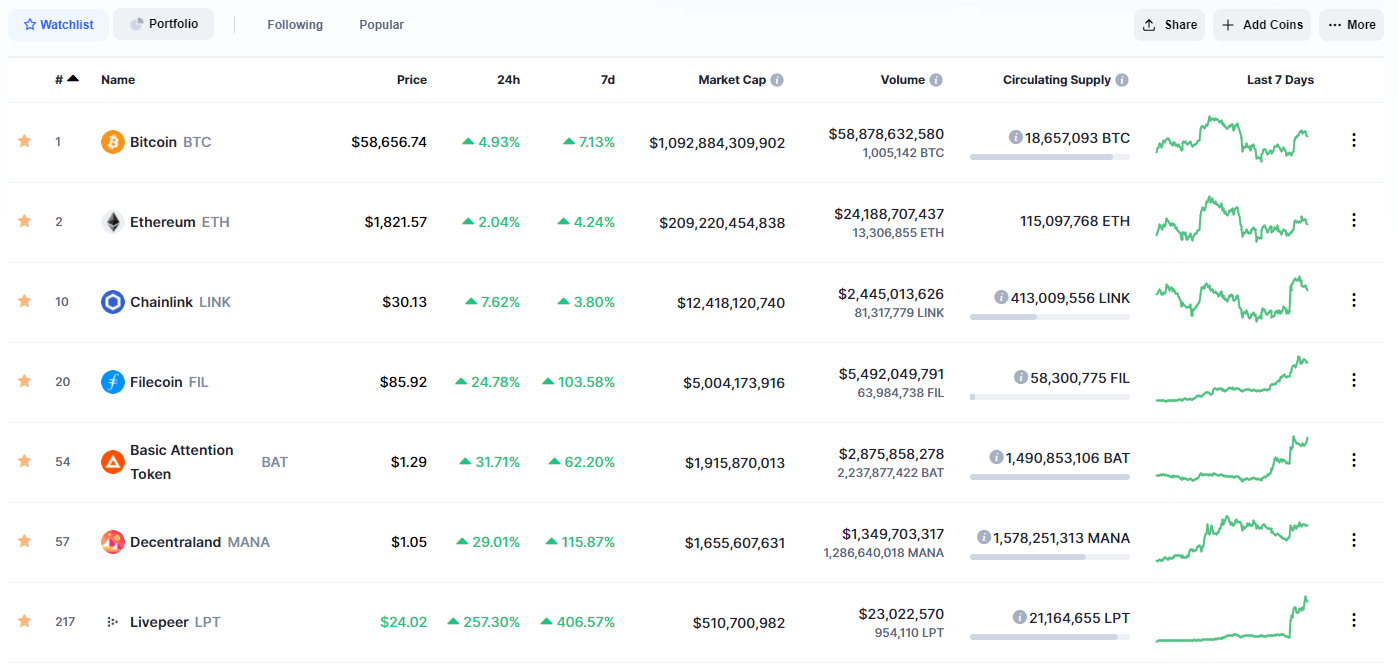Viewport: 1398px width, 665px height.
Task: Sort table by rank number column
Action: pyautogui.click(x=66, y=80)
